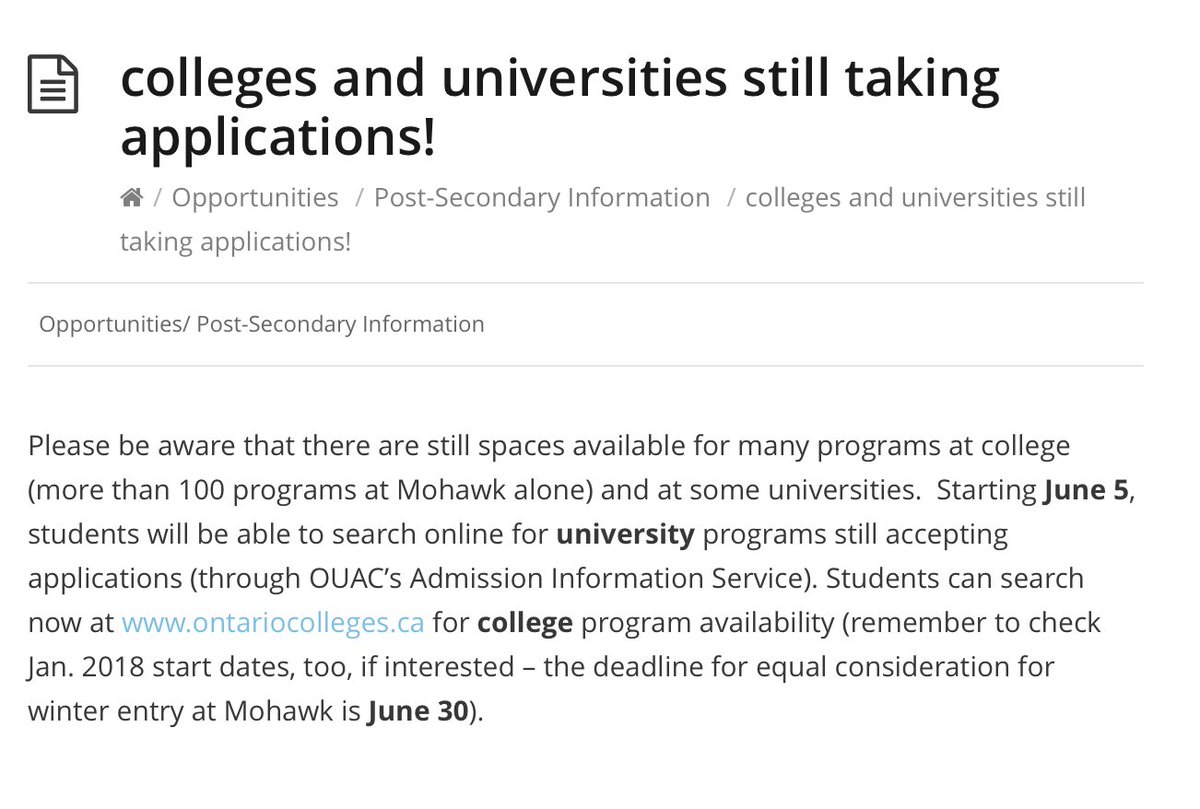Open the Opportunities breadcrumb link
This screenshot has width=1200, height=809.
pos(255,198)
